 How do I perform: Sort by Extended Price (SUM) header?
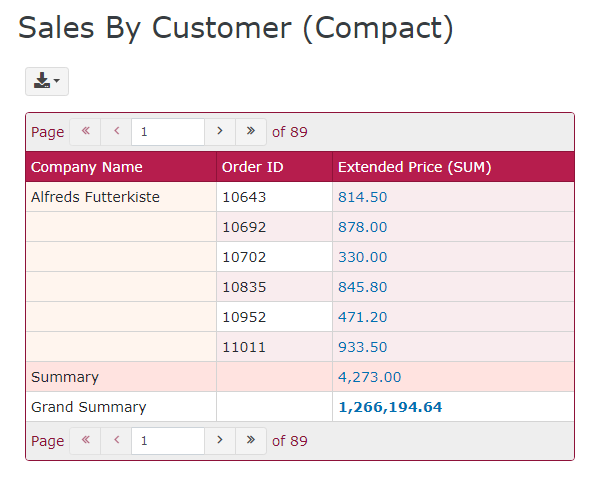414,167
